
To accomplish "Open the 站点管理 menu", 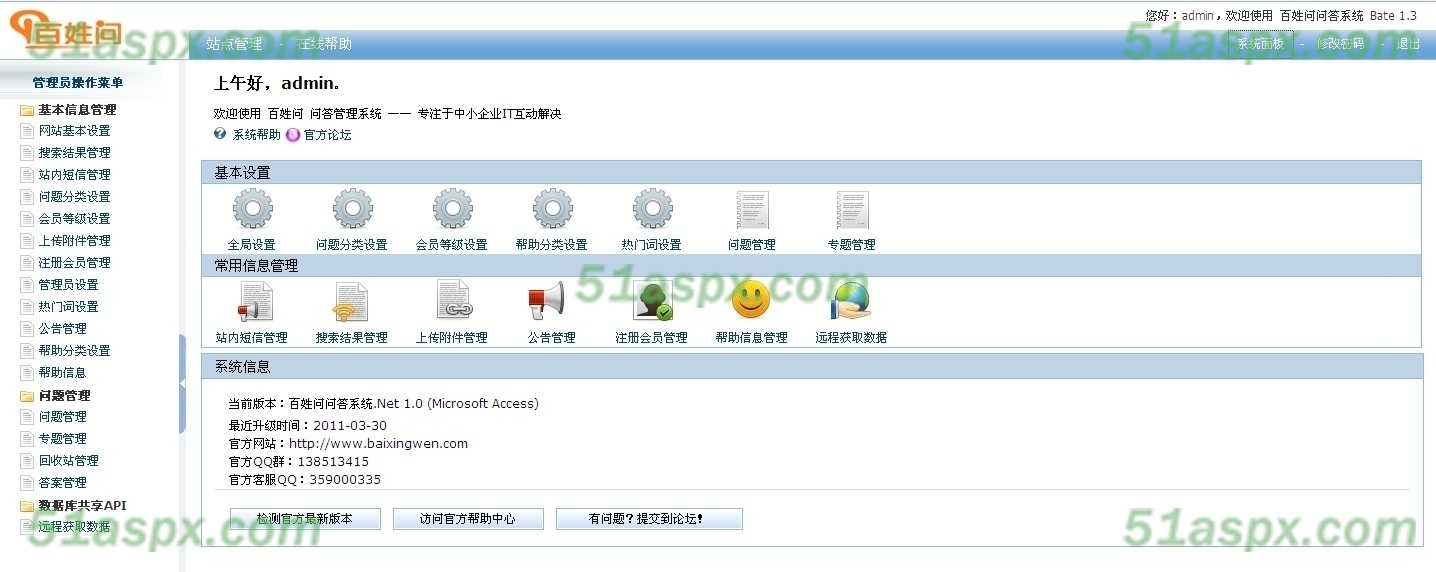I will point(234,44).
